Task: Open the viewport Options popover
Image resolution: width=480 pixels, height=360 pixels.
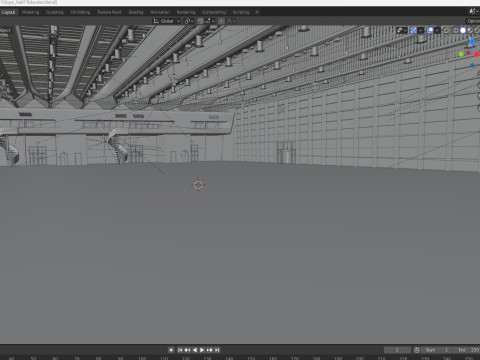Action: [473, 21]
